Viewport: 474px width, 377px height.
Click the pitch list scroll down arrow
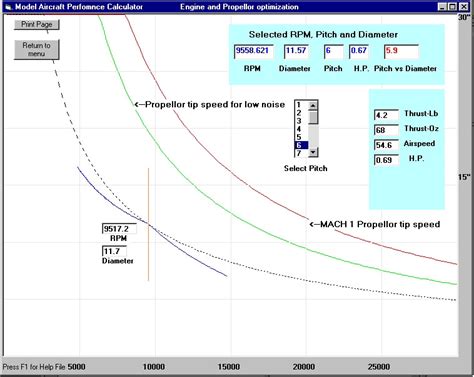pyautogui.click(x=313, y=152)
